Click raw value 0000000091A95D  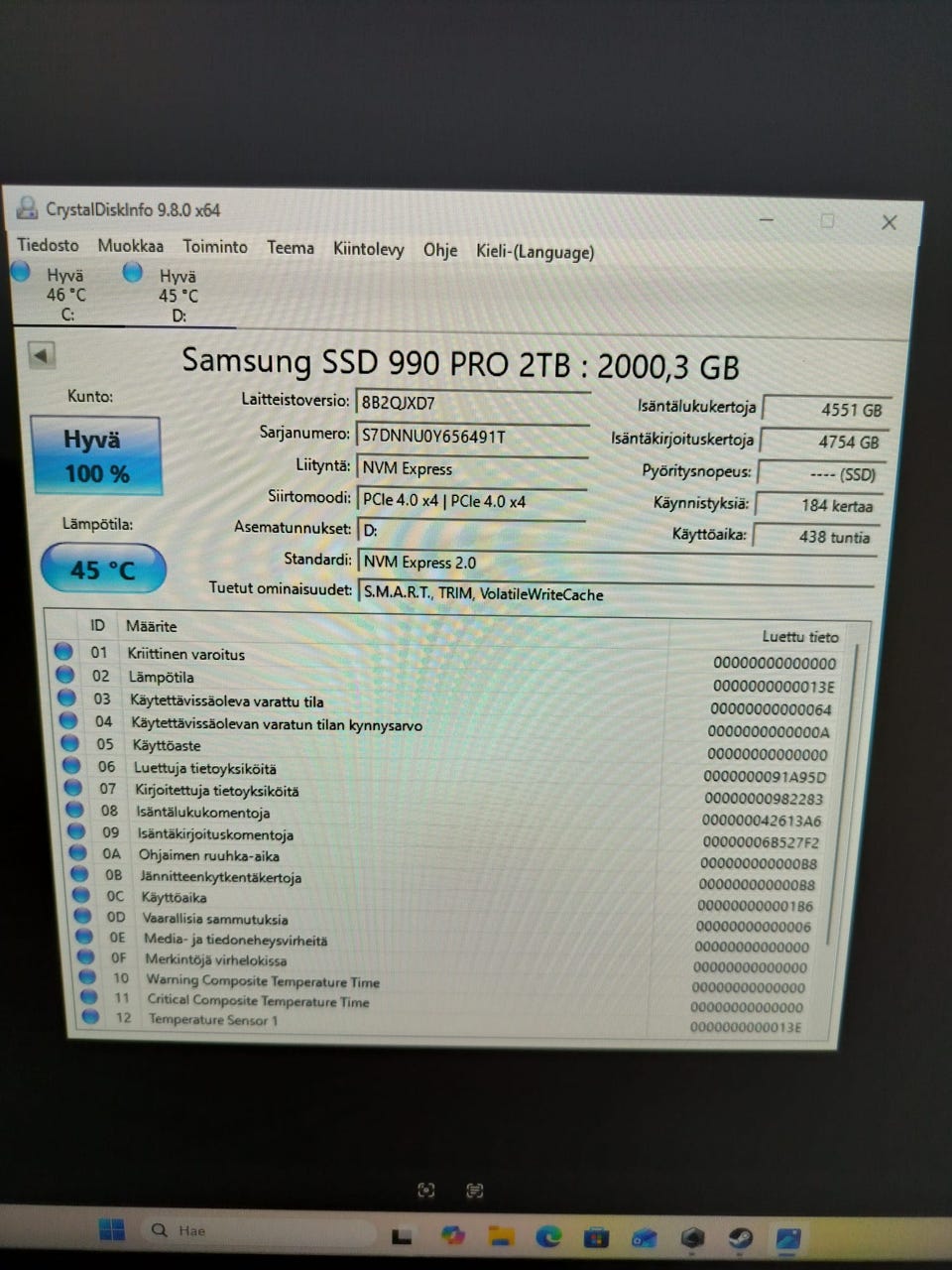765,777
